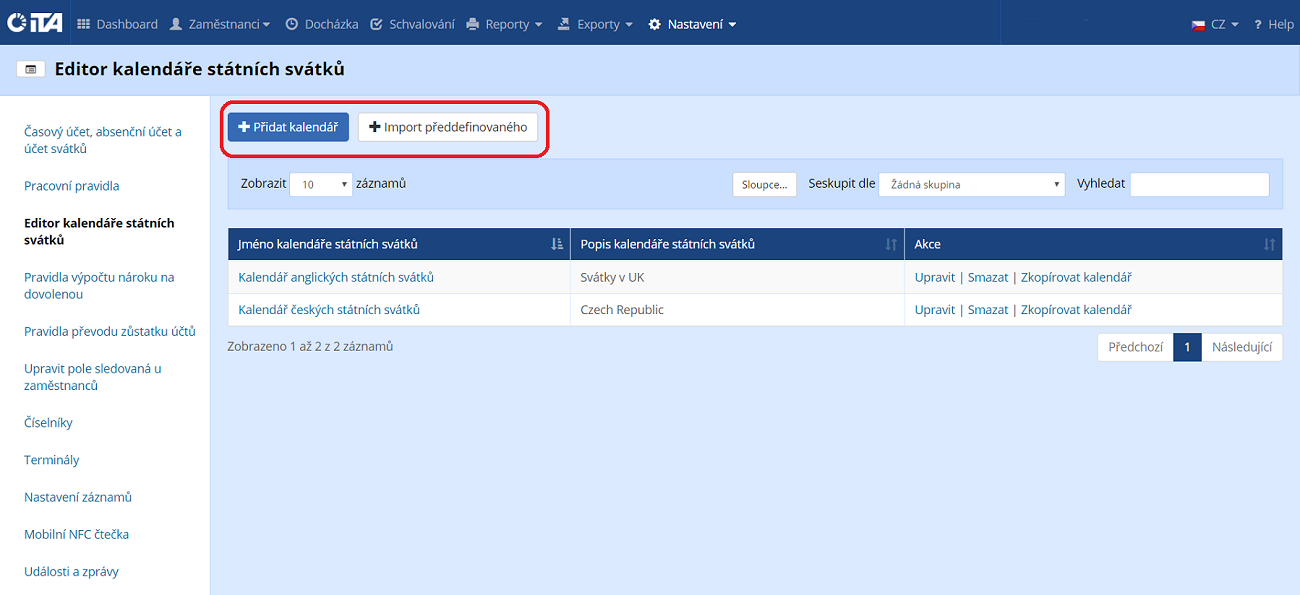This screenshot has height=595, width=1300.
Task: Click the ITA logo in the header
Action: 35,23
